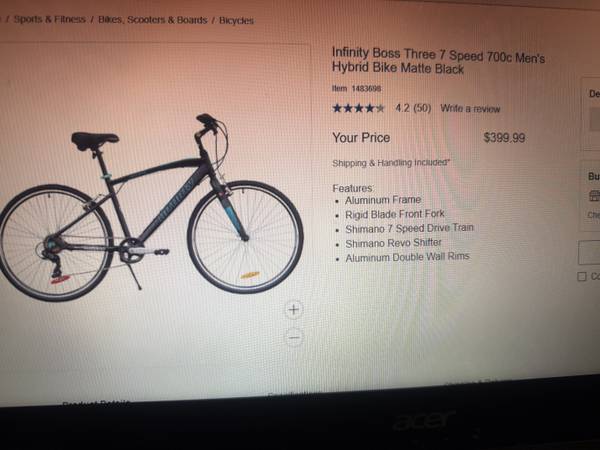
Task: Open the Bicycles breadcrumb link
Action: (x=236, y=21)
